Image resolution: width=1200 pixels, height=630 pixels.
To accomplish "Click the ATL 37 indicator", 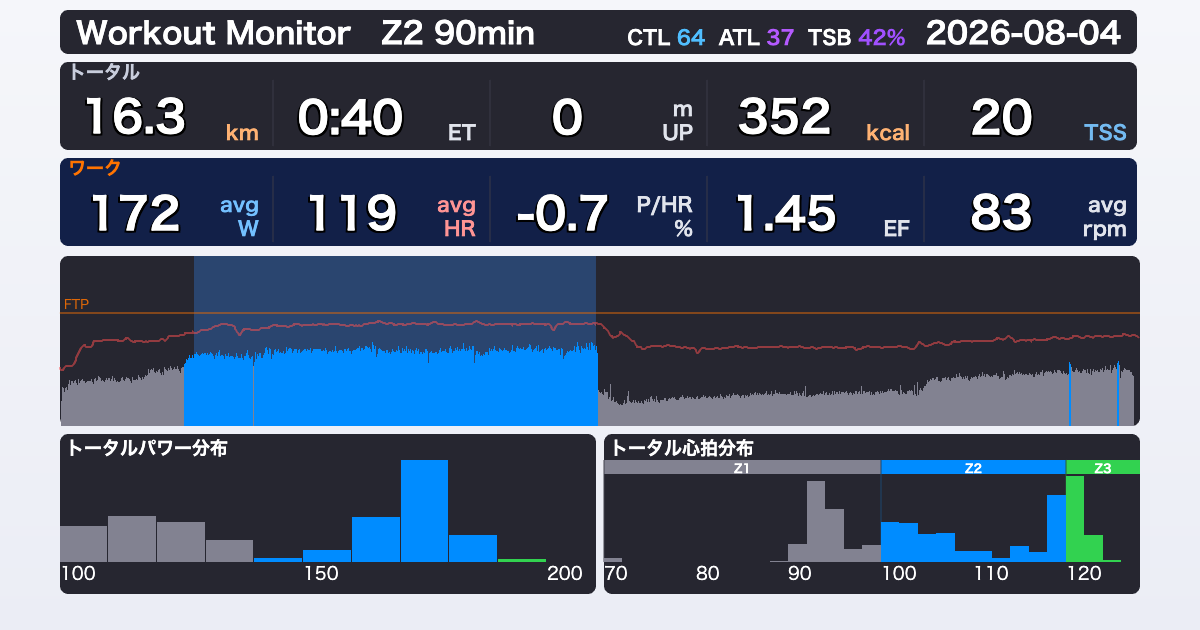I will pos(756,38).
